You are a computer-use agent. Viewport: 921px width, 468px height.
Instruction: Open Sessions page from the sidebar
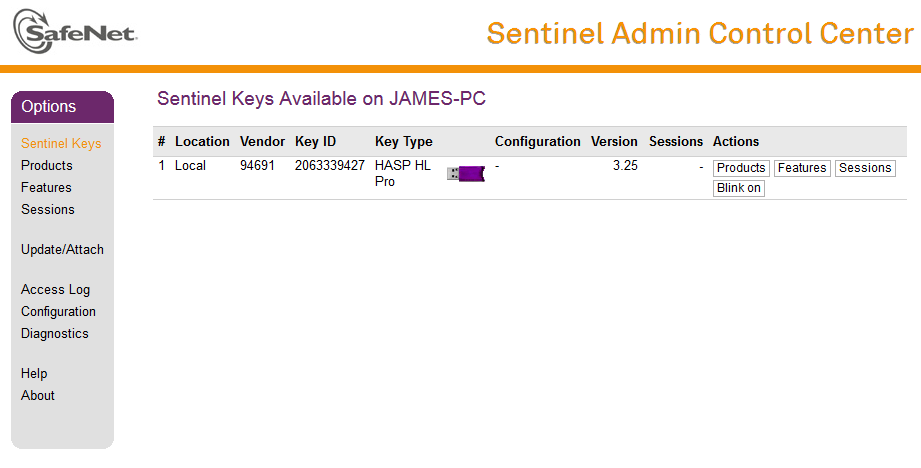(x=48, y=209)
